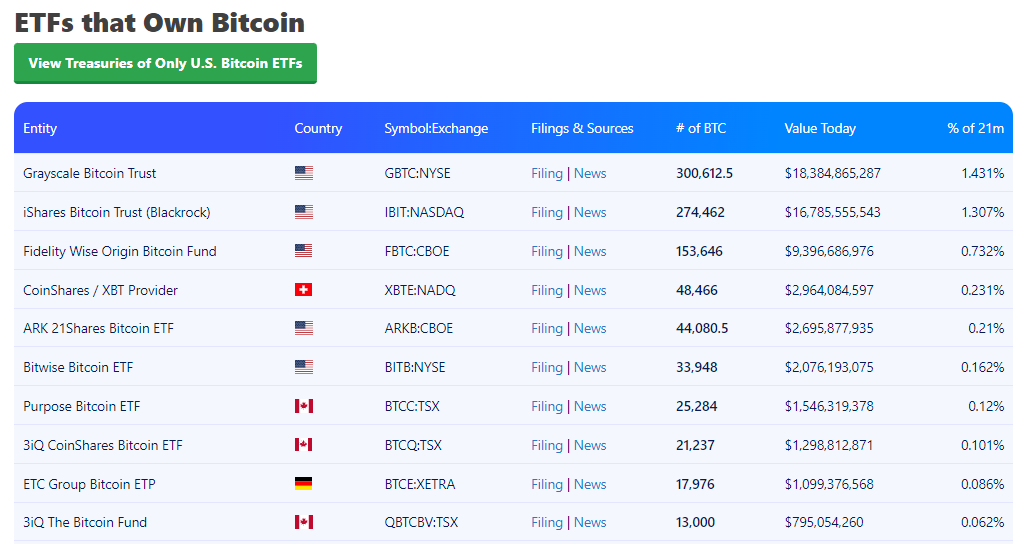
Task: Click the US flag for Grayscale Bitcoin Trust
Action: pyautogui.click(x=303, y=173)
